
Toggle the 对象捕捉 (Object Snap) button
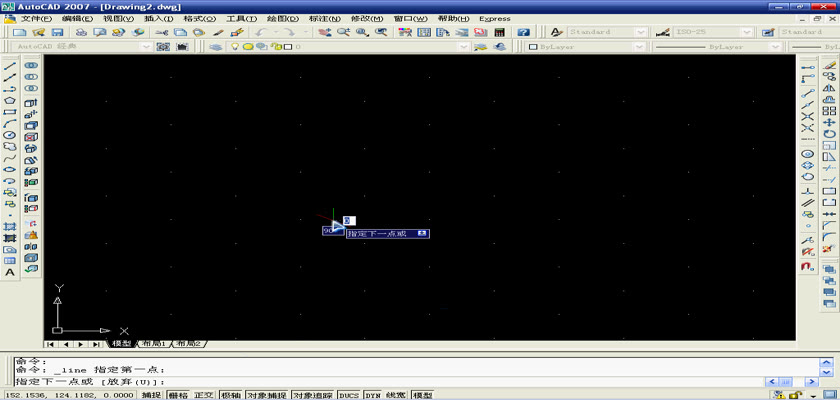click(264, 395)
